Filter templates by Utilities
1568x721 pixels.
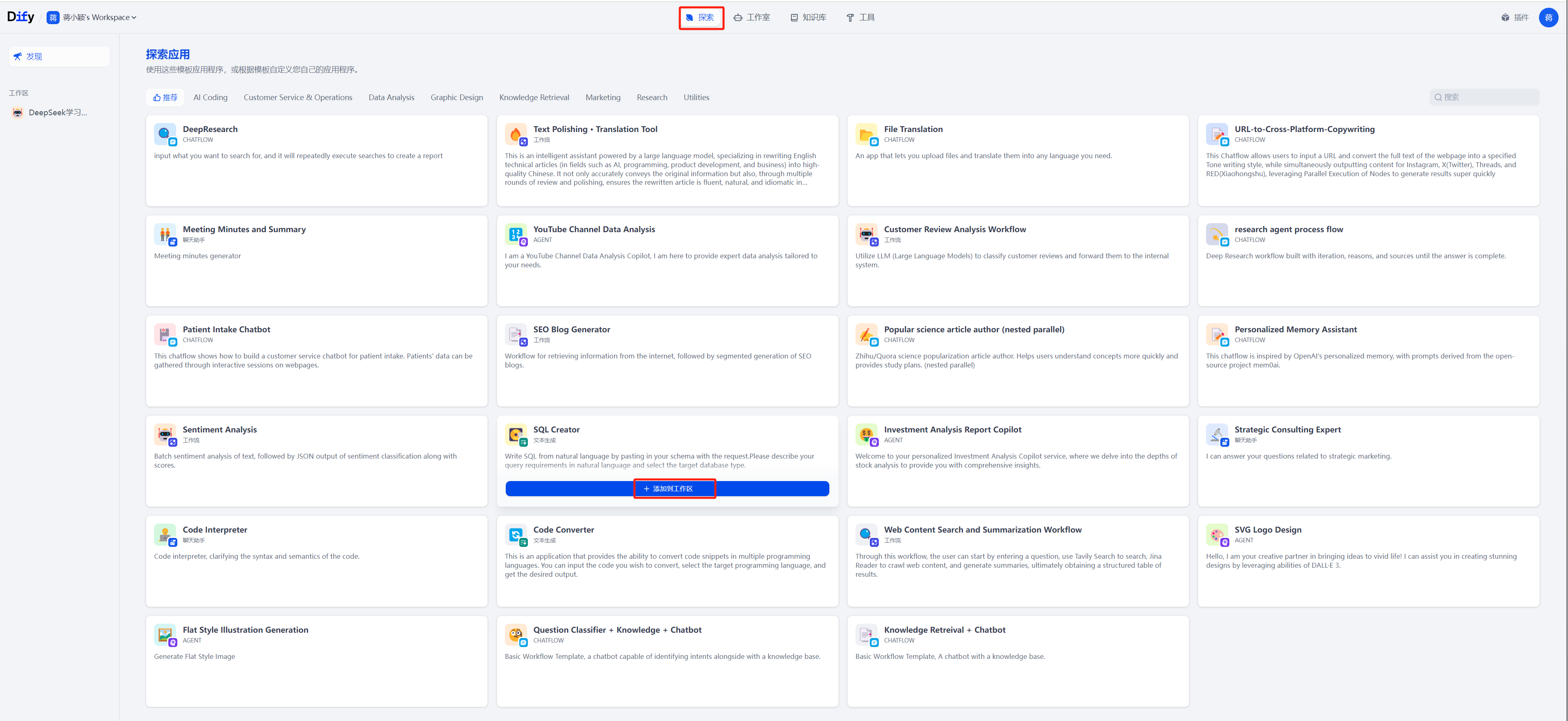[696, 97]
